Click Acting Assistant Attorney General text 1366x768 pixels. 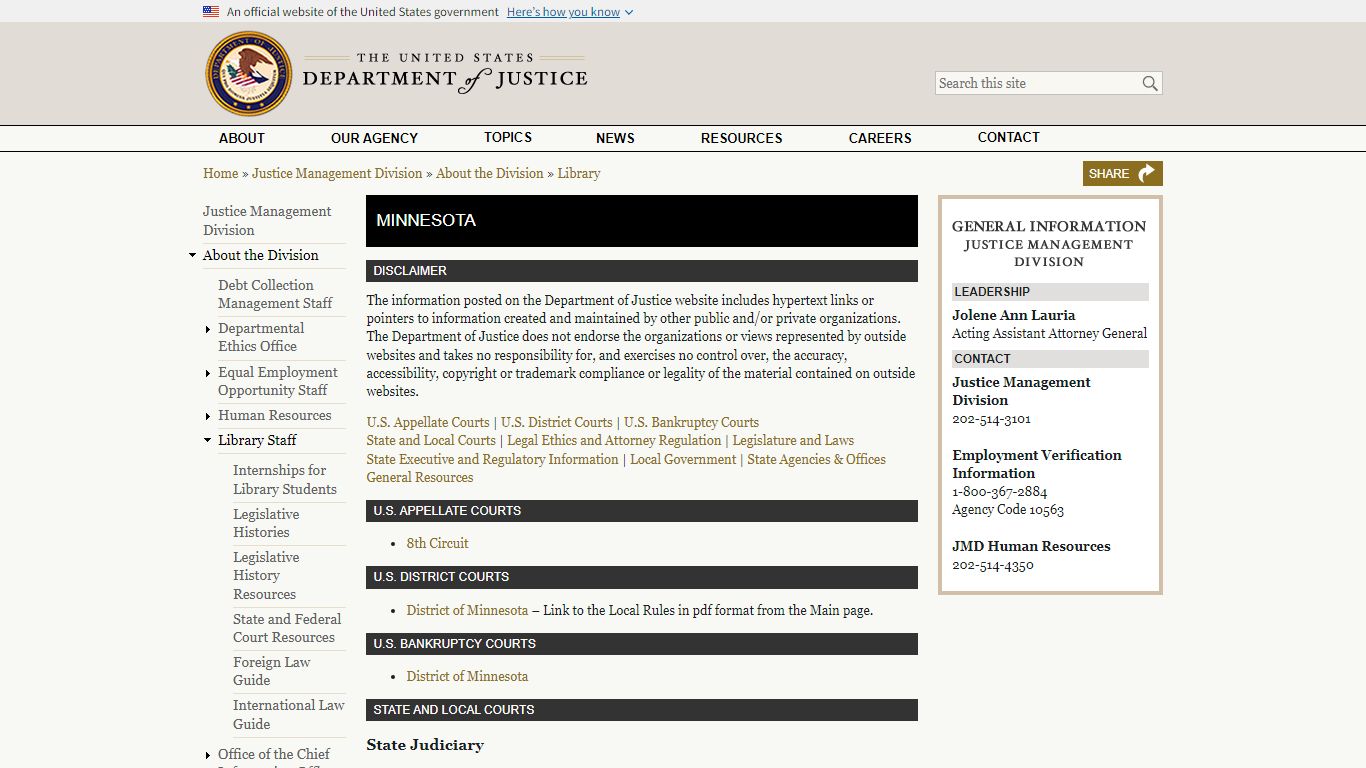[x=1050, y=333]
